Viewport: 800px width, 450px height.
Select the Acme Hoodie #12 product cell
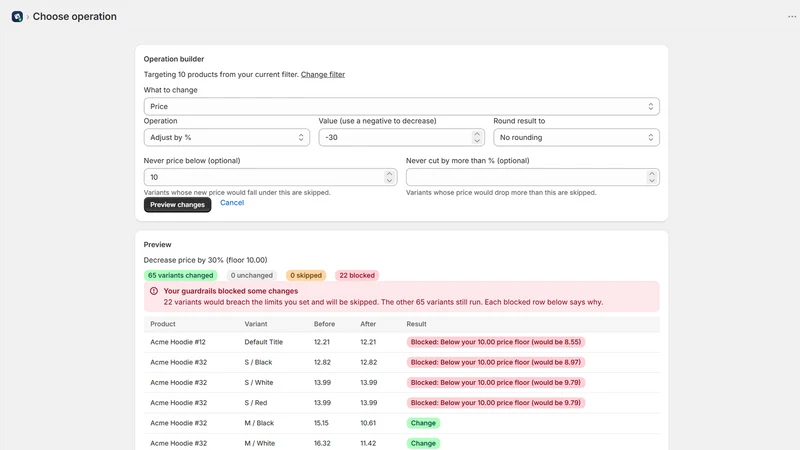coord(178,342)
